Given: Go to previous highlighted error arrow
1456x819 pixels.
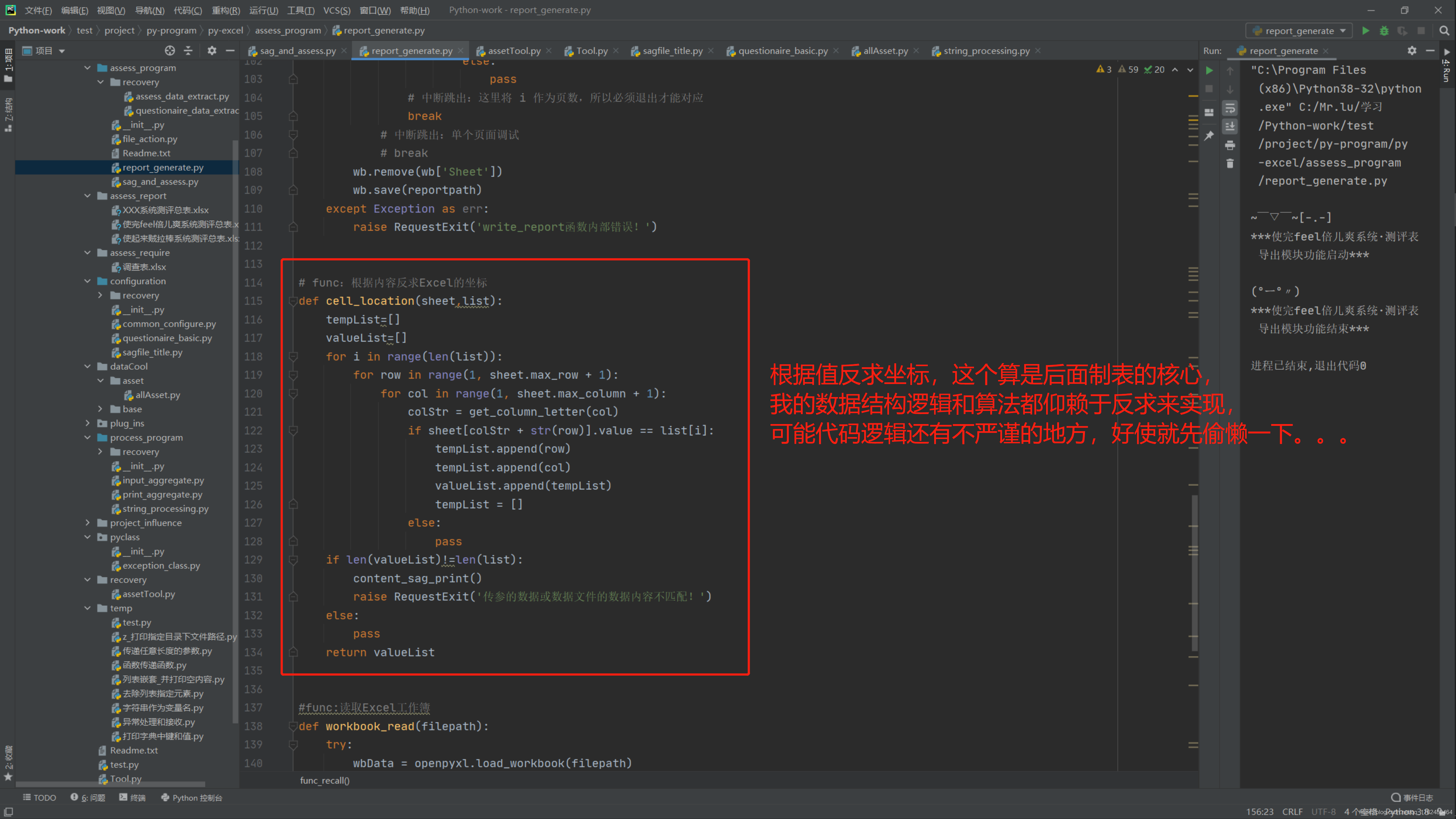Looking at the screenshot, I should click(x=1175, y=70).
